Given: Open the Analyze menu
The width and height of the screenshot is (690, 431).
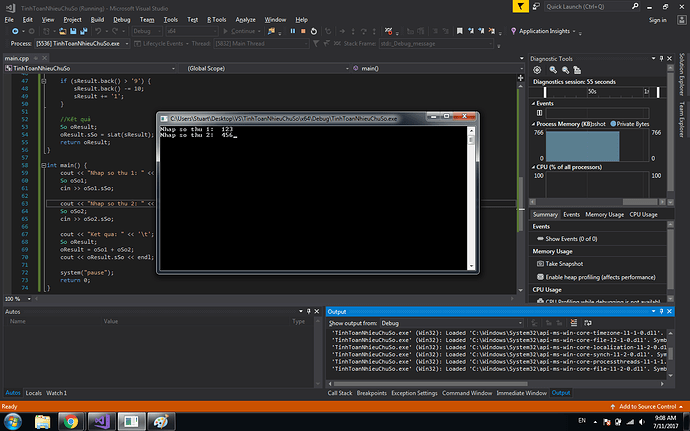Looking at the screenshot, I should pos(244,19).
